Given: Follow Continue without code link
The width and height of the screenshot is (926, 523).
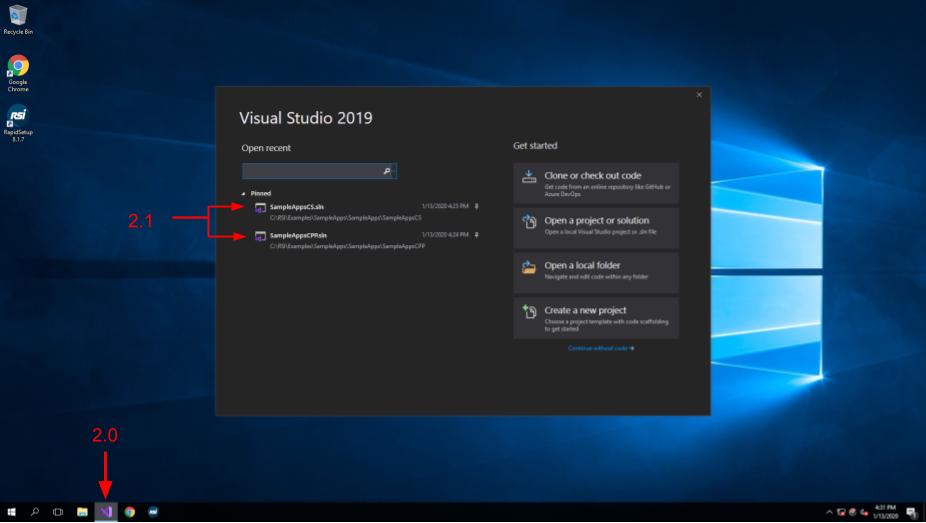Looking at the screenshot, I should [601, 348].
